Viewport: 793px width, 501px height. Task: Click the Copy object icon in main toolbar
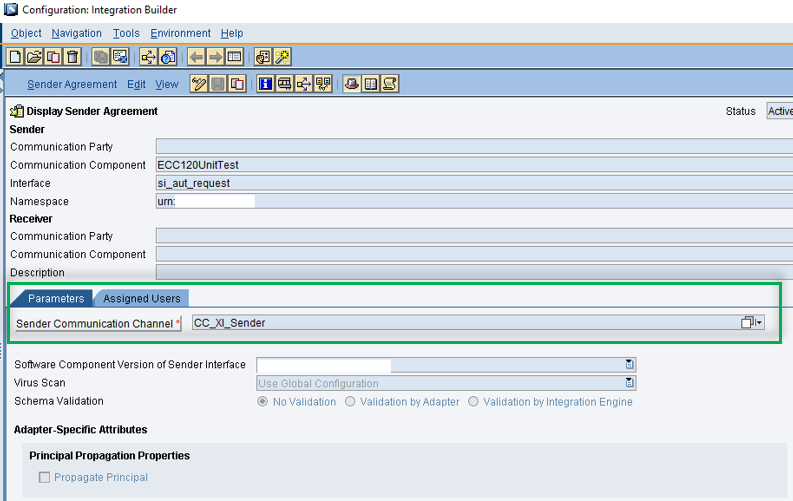pyautogui.click(x=53, y=57)
